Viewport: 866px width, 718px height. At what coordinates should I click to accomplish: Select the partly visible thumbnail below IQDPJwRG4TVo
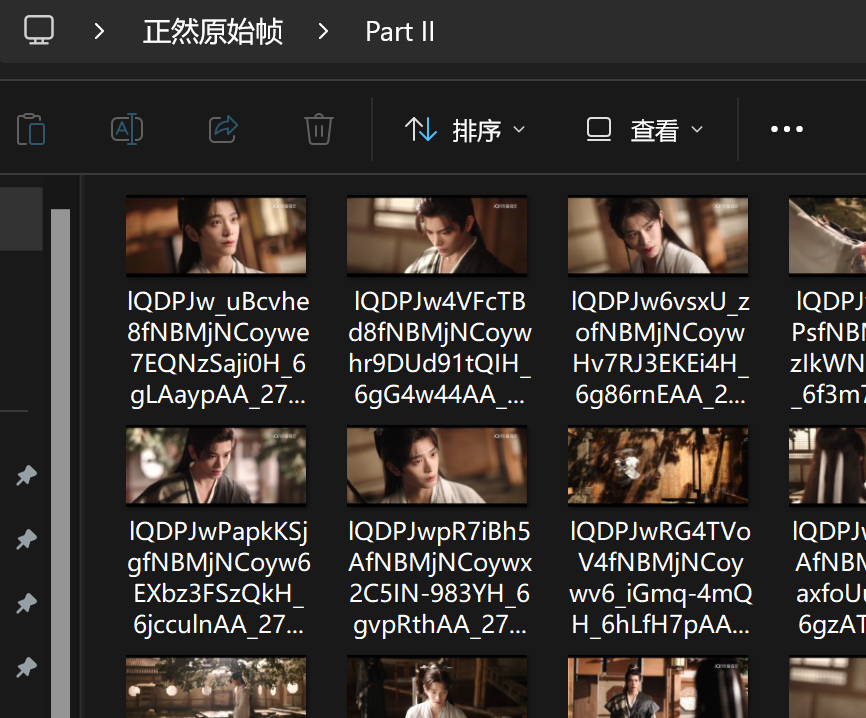point(658,688)
